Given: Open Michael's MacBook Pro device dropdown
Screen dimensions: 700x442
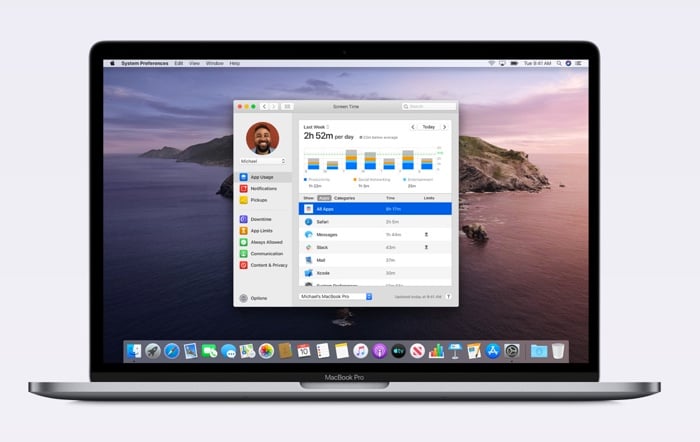Looking at the screenshot, I should 335,296.
